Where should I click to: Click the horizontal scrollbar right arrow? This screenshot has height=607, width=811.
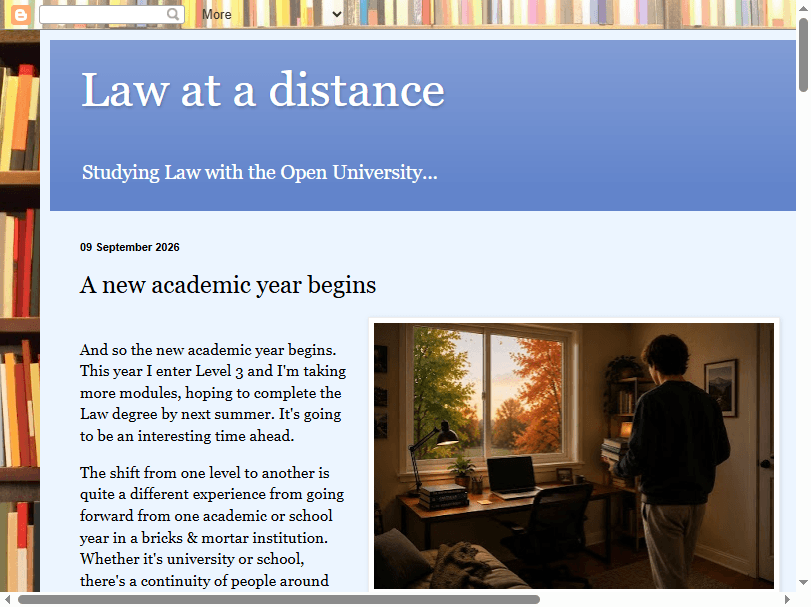click(x=787, y=599)
